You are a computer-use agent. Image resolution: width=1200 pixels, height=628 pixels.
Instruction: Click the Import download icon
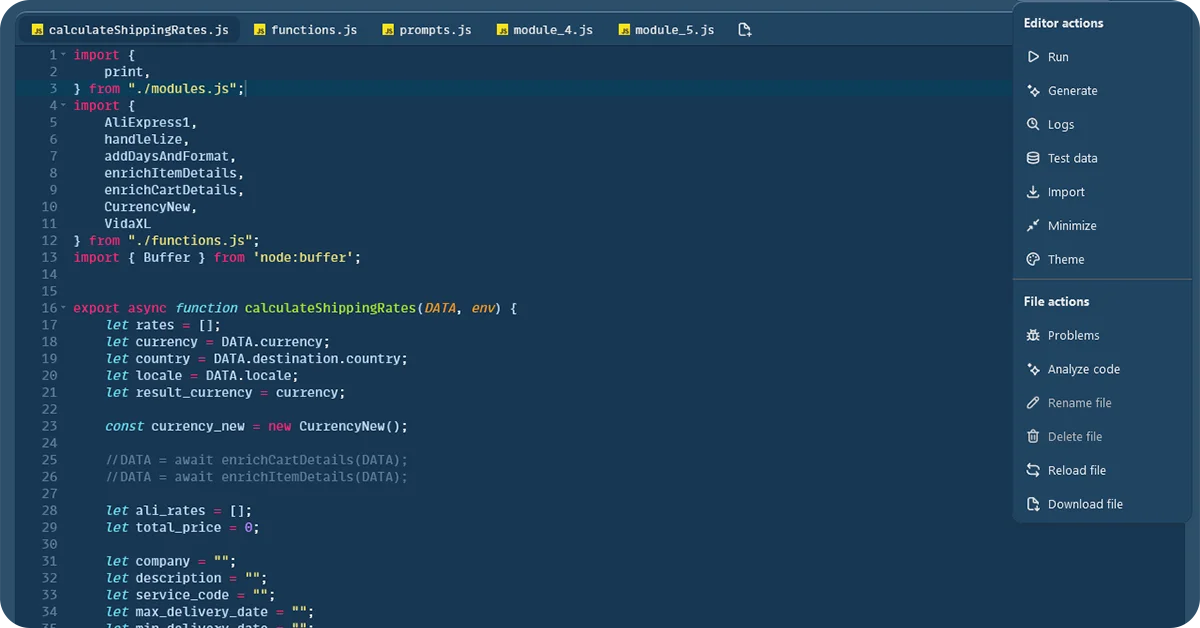[1033, 192]
